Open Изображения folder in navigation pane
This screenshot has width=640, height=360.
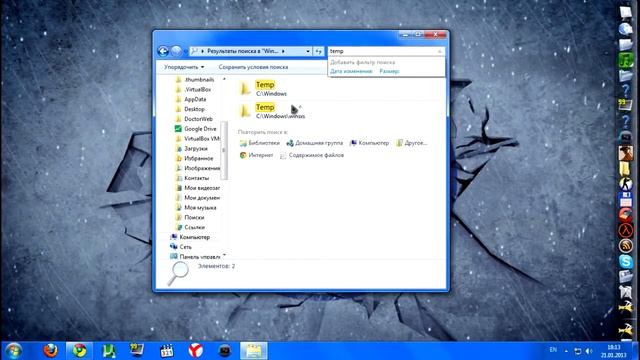(201, 168)
